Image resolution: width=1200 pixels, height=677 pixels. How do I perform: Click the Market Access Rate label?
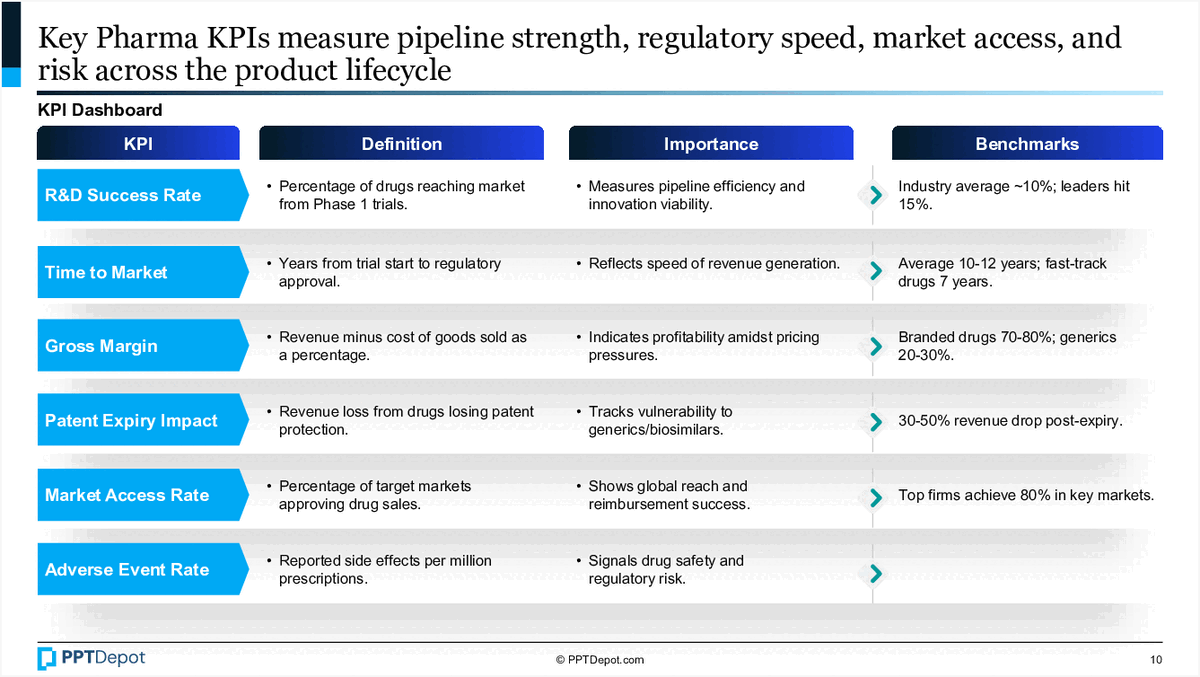pos(127,495)
